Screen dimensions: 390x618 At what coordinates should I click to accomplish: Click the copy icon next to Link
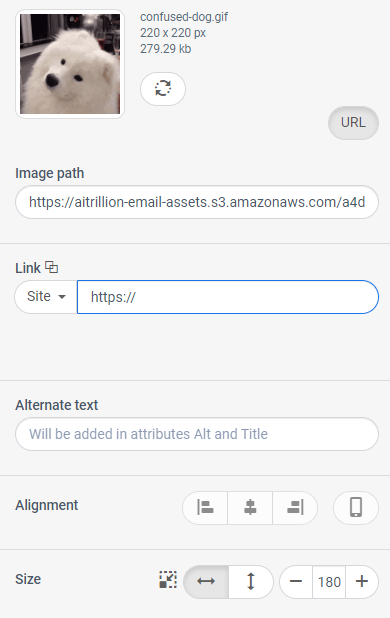tap(51, 267)
